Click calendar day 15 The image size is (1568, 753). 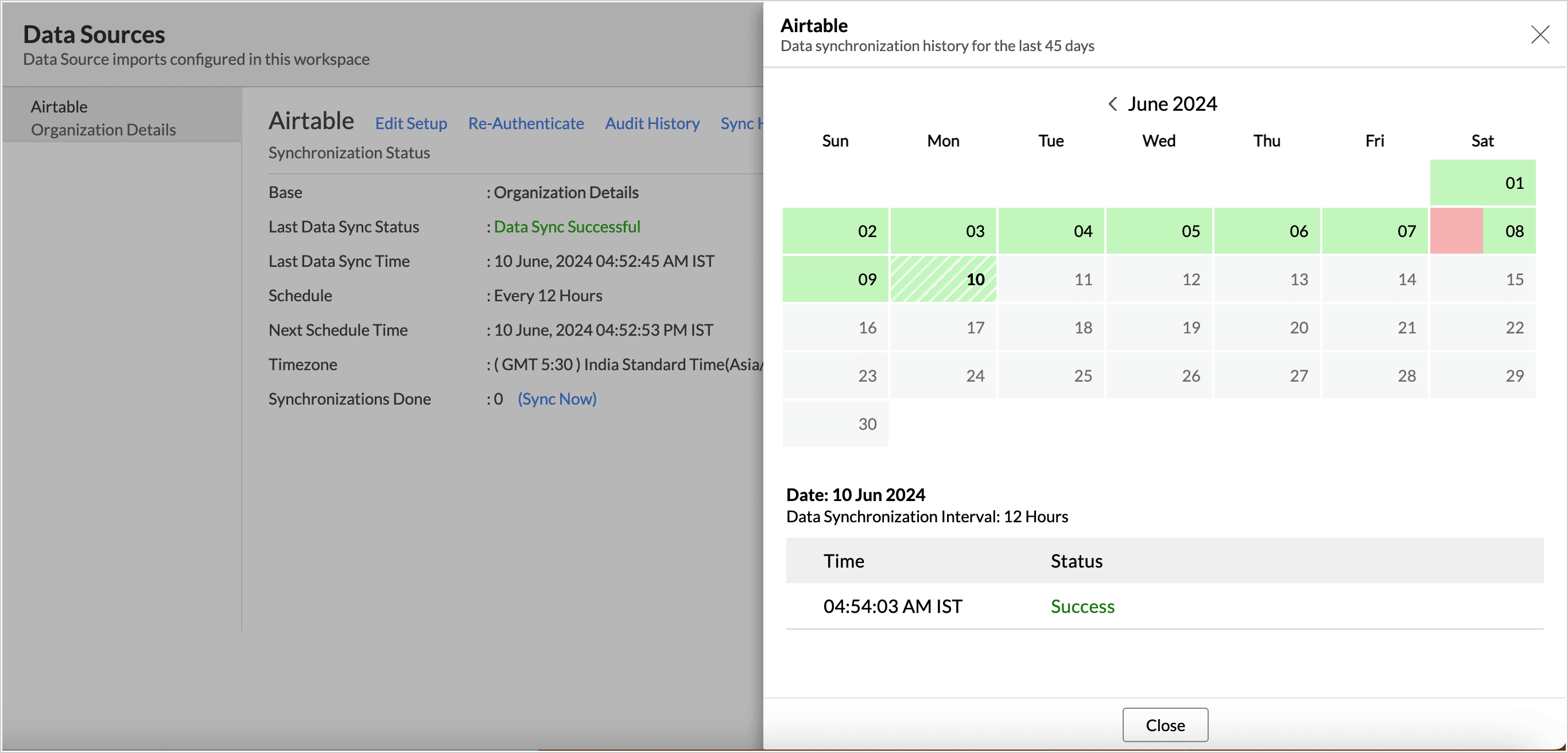1482,279
